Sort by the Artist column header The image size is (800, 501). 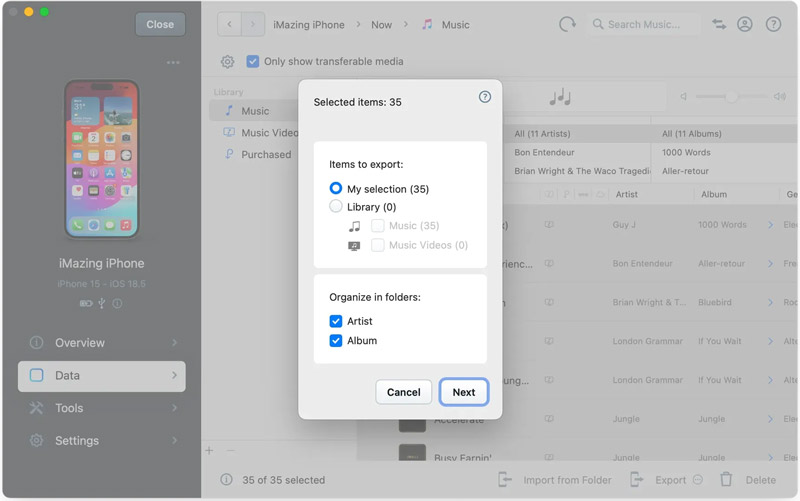[627, 194]
